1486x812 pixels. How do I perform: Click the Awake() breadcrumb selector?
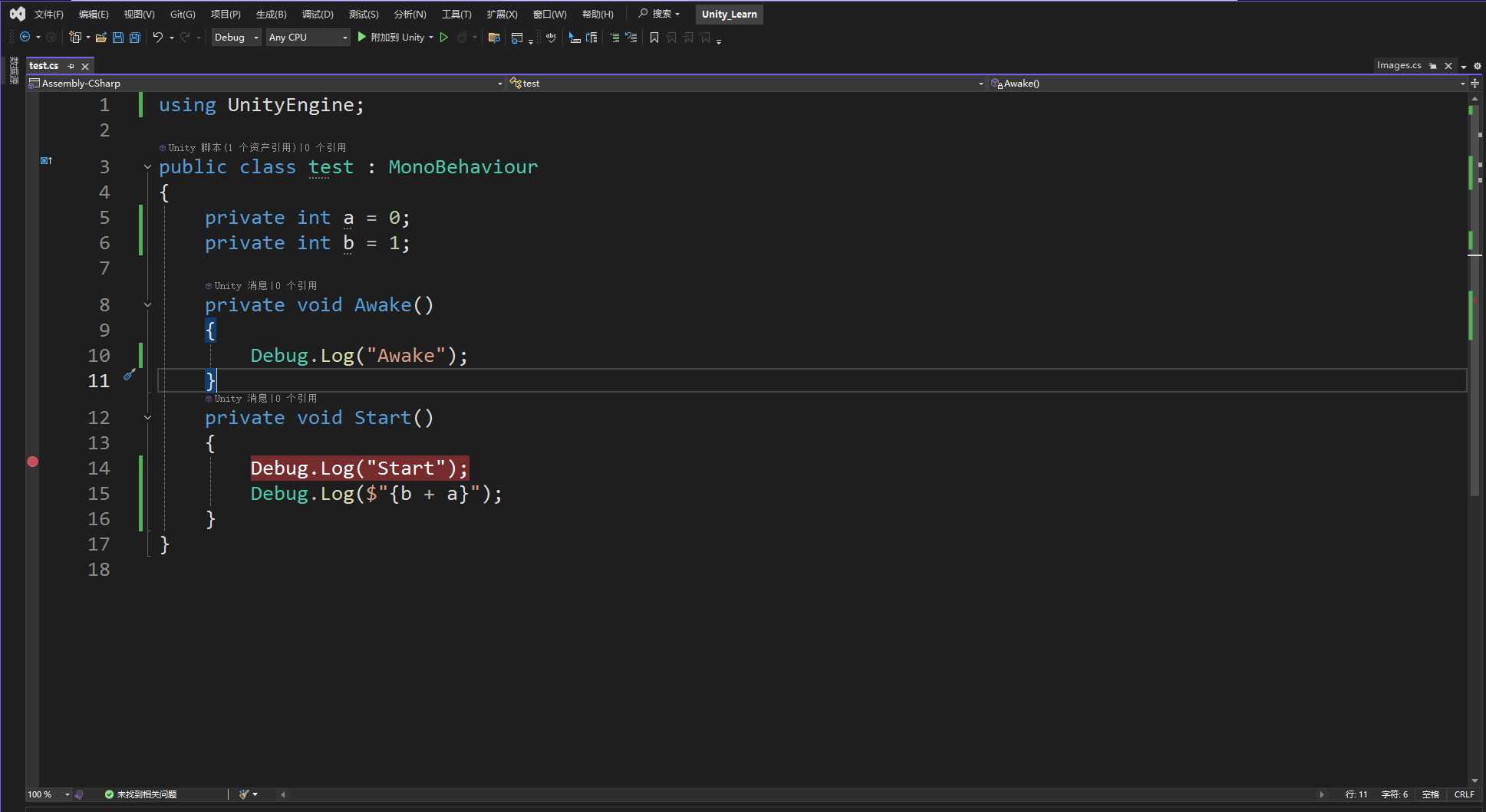tap(1020, 83)
